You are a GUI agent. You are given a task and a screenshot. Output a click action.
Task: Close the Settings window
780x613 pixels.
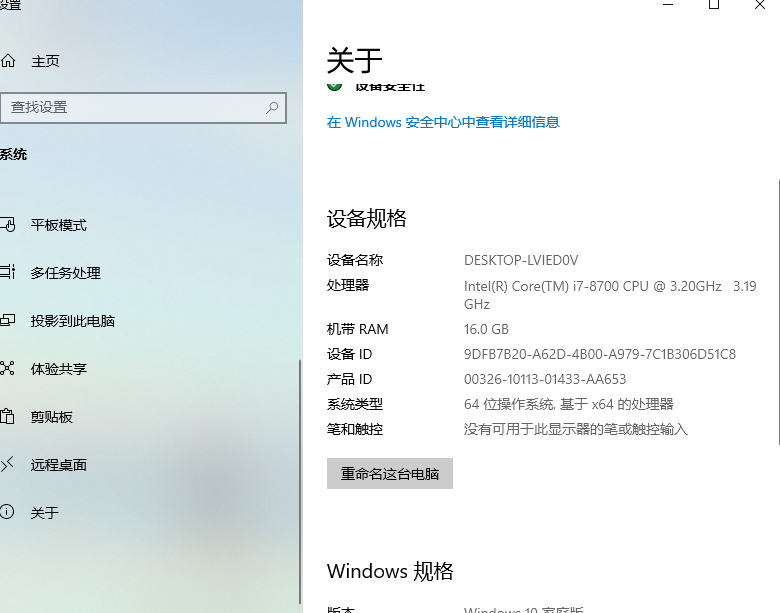[x=760, y=5]
